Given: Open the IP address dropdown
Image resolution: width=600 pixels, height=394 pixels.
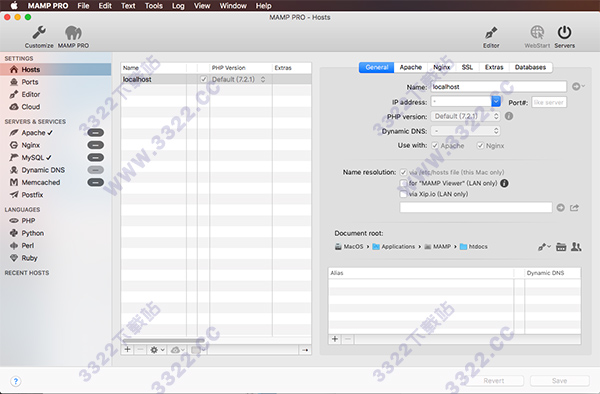Looking at the screenshot, I should click(496, 102).
